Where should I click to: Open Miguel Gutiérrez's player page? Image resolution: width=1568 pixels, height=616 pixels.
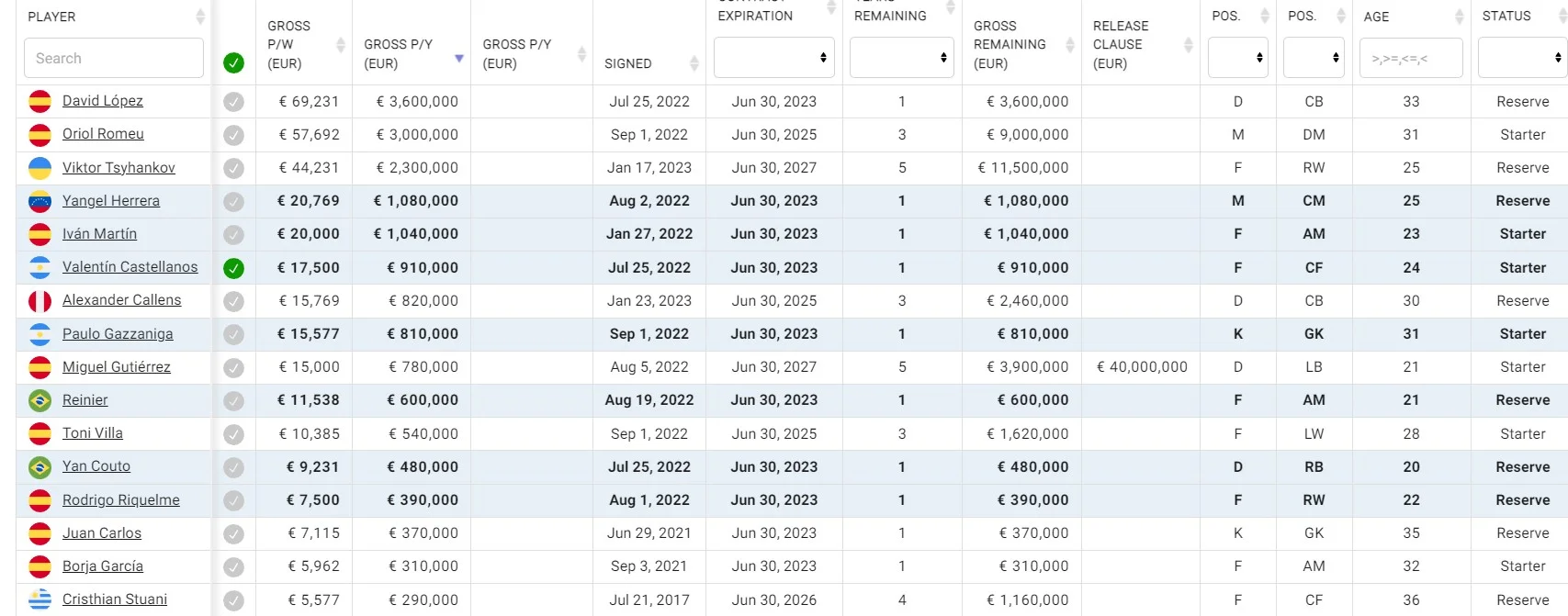[x=117, y=367]
